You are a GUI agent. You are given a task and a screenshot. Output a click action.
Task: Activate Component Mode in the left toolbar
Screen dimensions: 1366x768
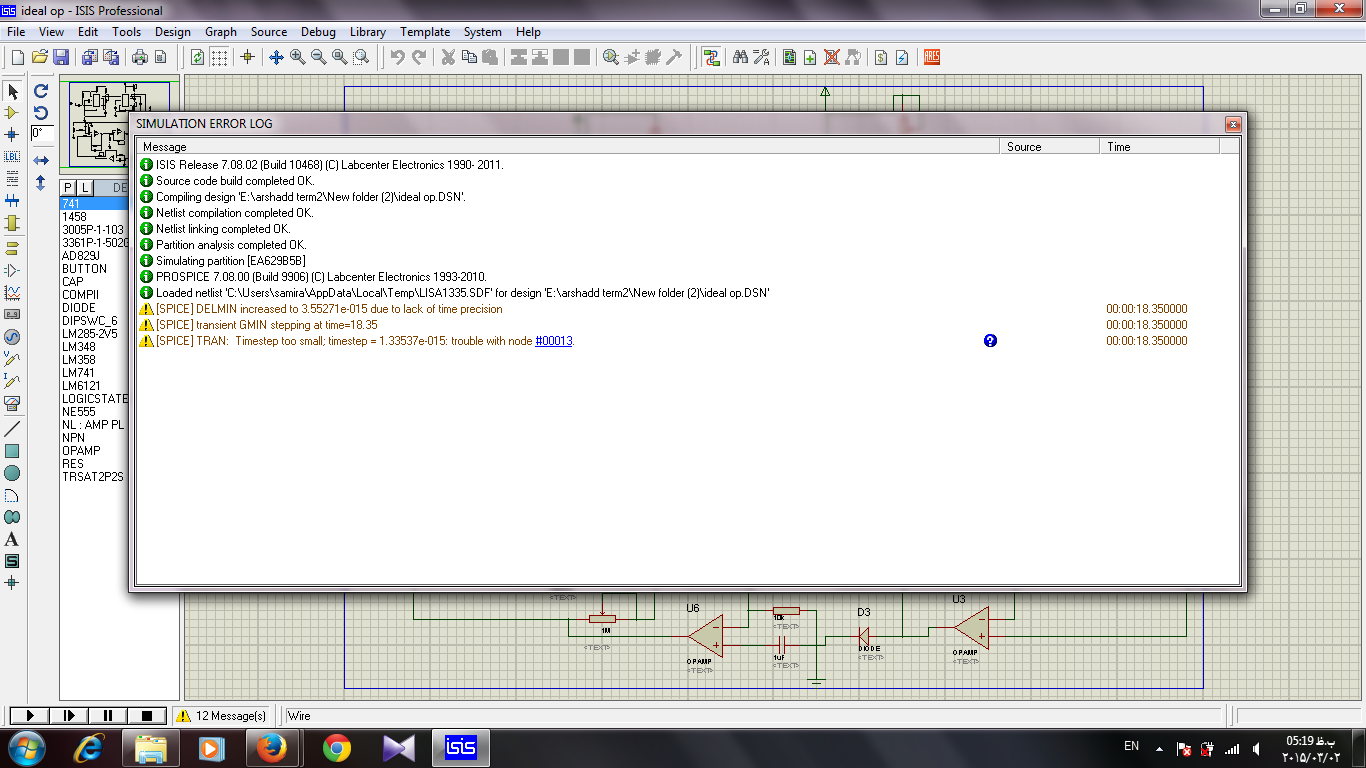point(13,113)
